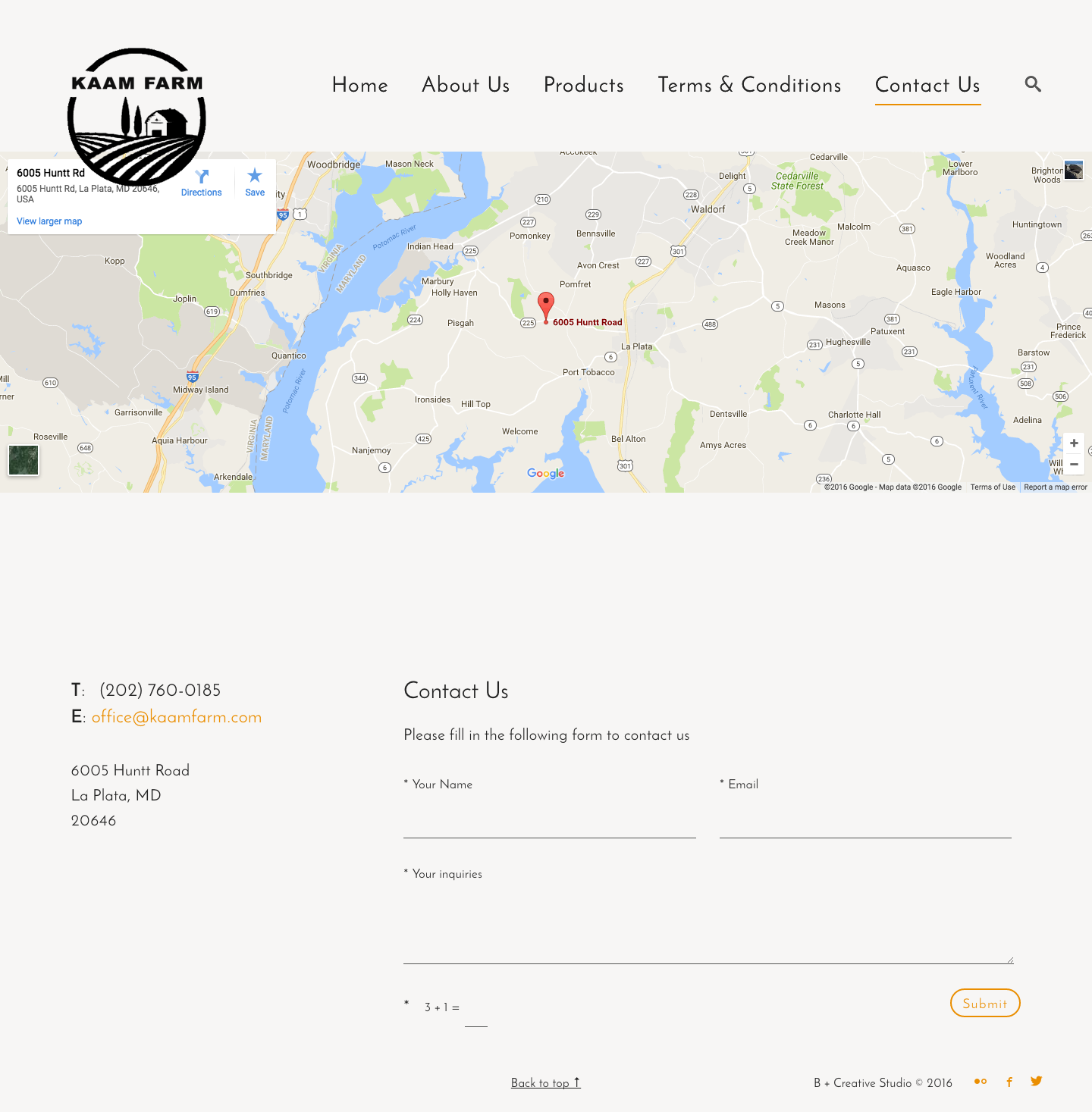Image resolution: width=1092 pixels, height=1112 pixels.
Task: Select the Contact Us menu item
Action: (927, 85)
